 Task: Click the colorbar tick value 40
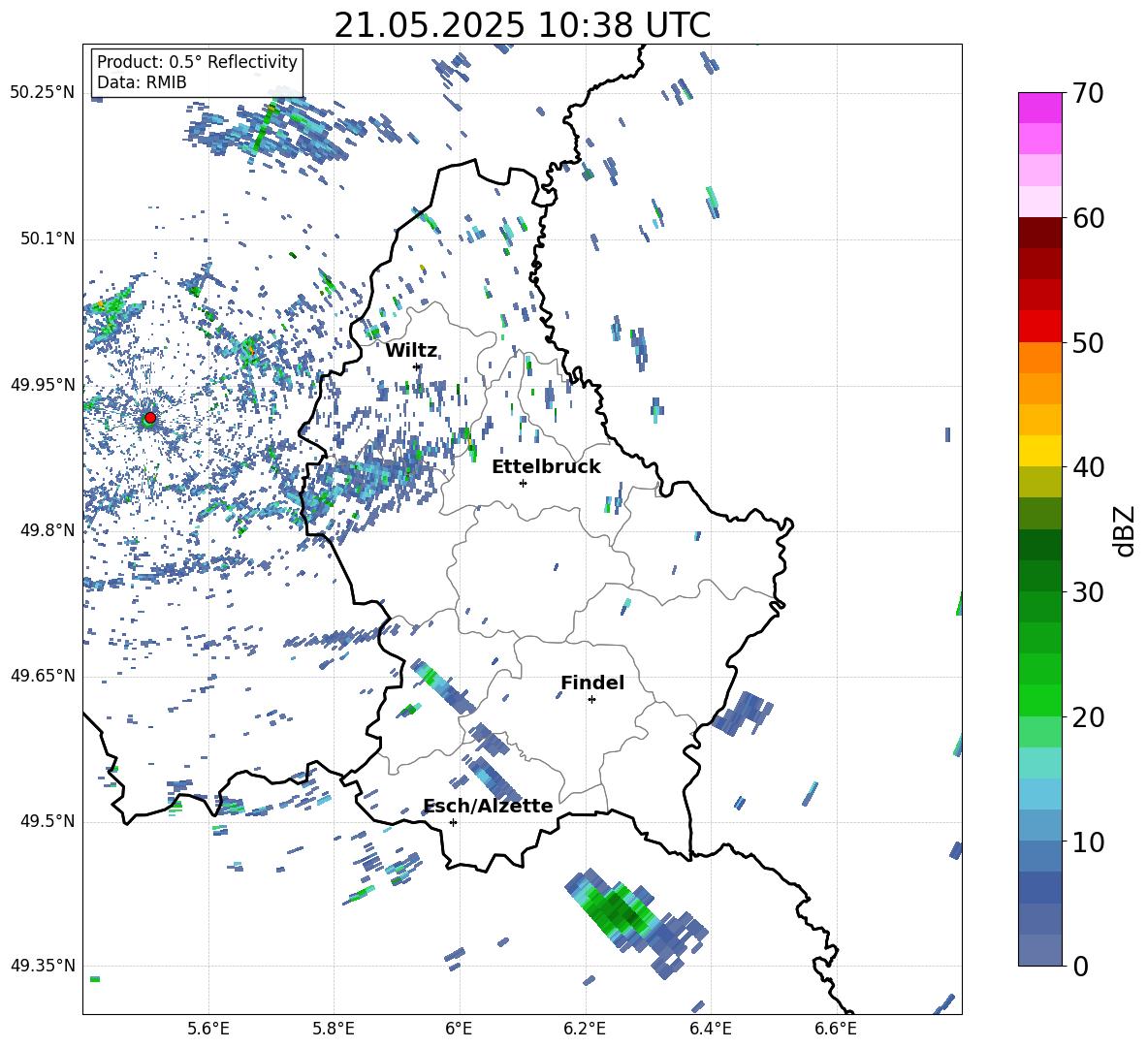(1088, 467)
